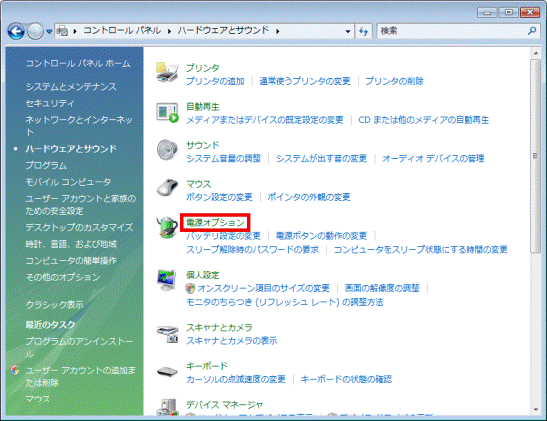Open その他のオプション in sidebar

pyautogui.click(x=63, y=277)
